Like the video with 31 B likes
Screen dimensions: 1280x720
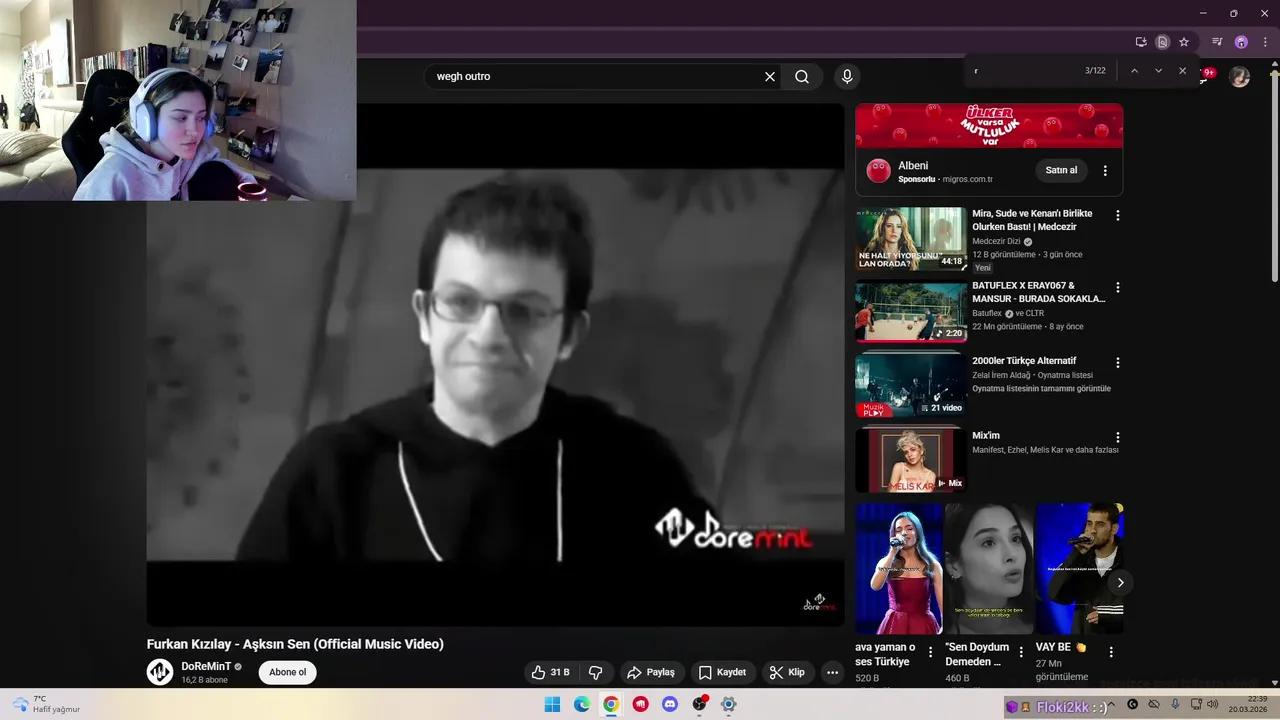(550, 672)
